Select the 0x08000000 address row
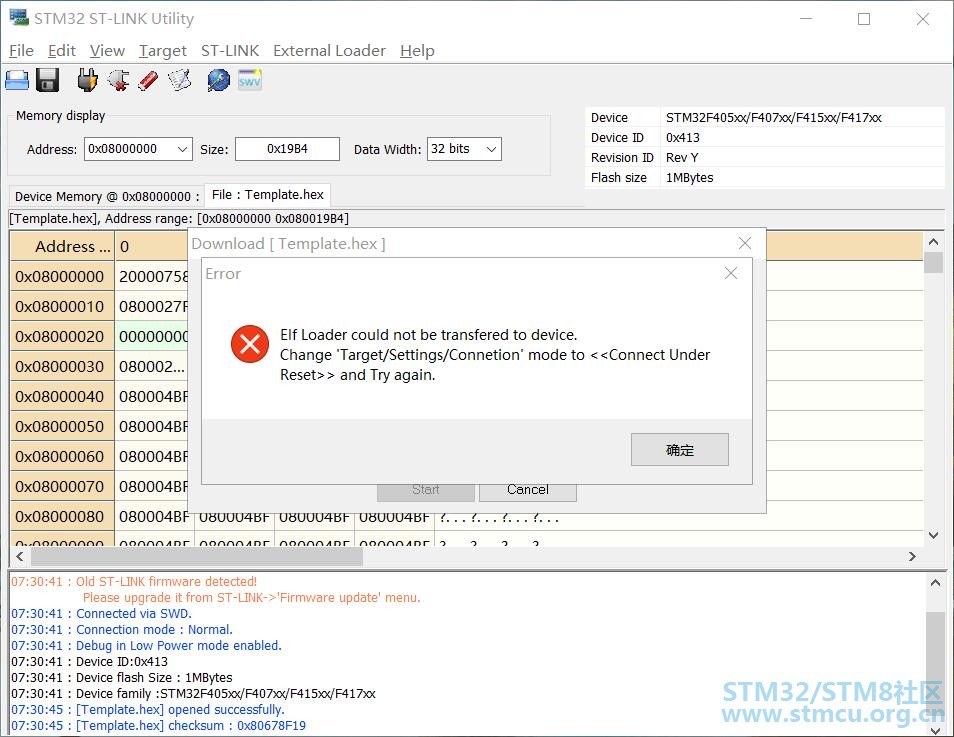The image size is (954, 737). pos(62,276)
